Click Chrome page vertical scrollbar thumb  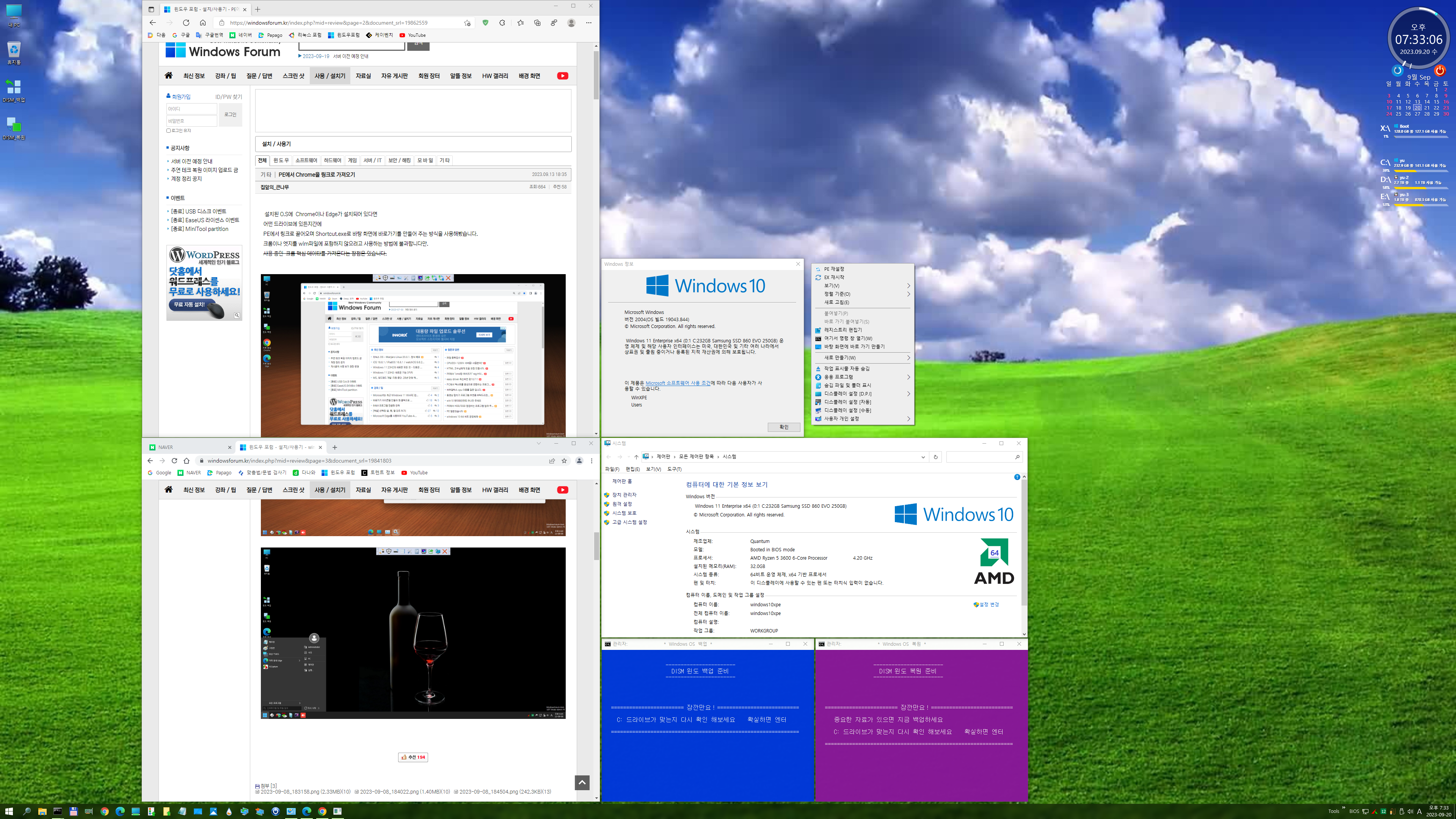[x=596, y=546]
